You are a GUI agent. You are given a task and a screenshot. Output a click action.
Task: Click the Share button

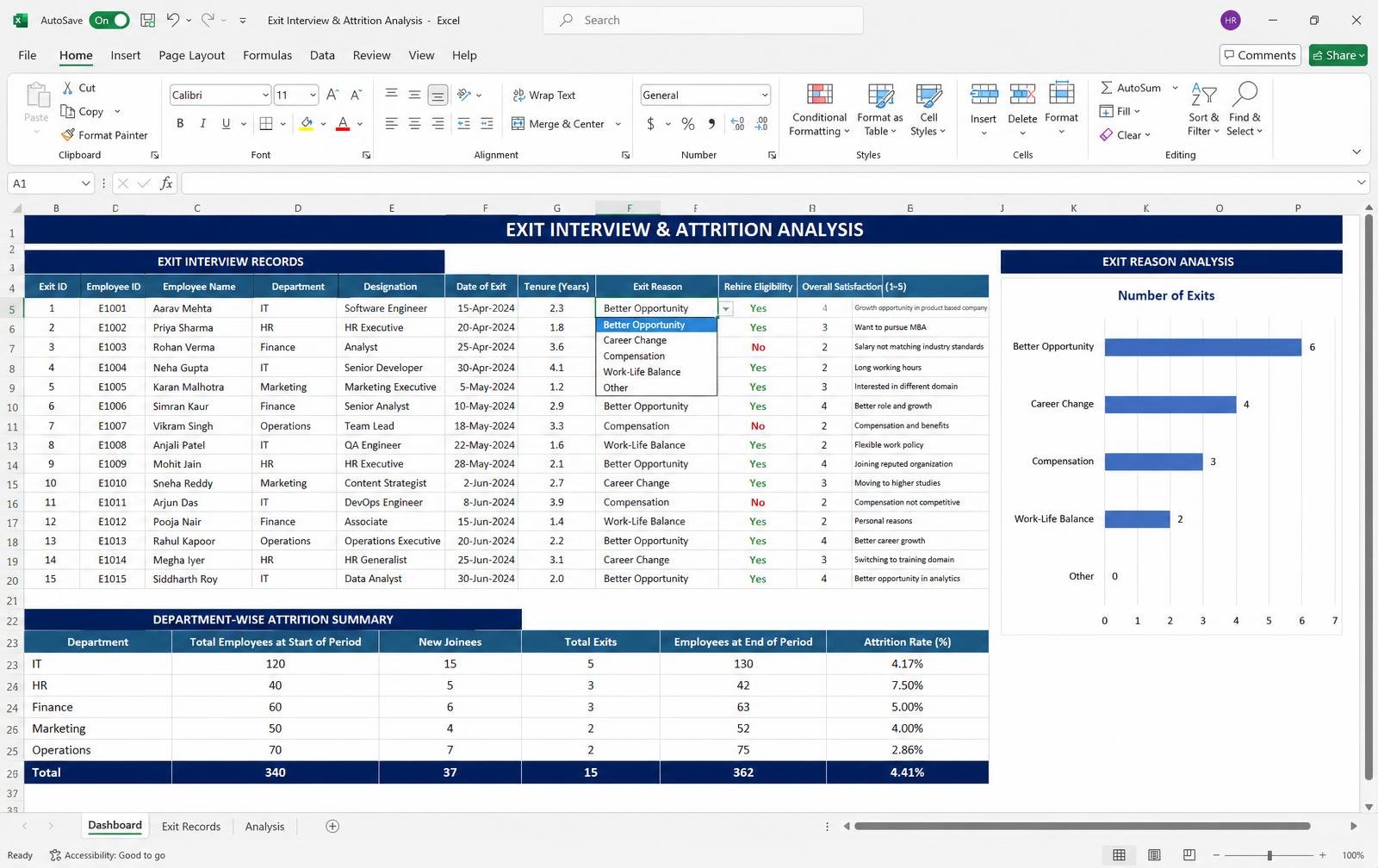coord(1338,55)
